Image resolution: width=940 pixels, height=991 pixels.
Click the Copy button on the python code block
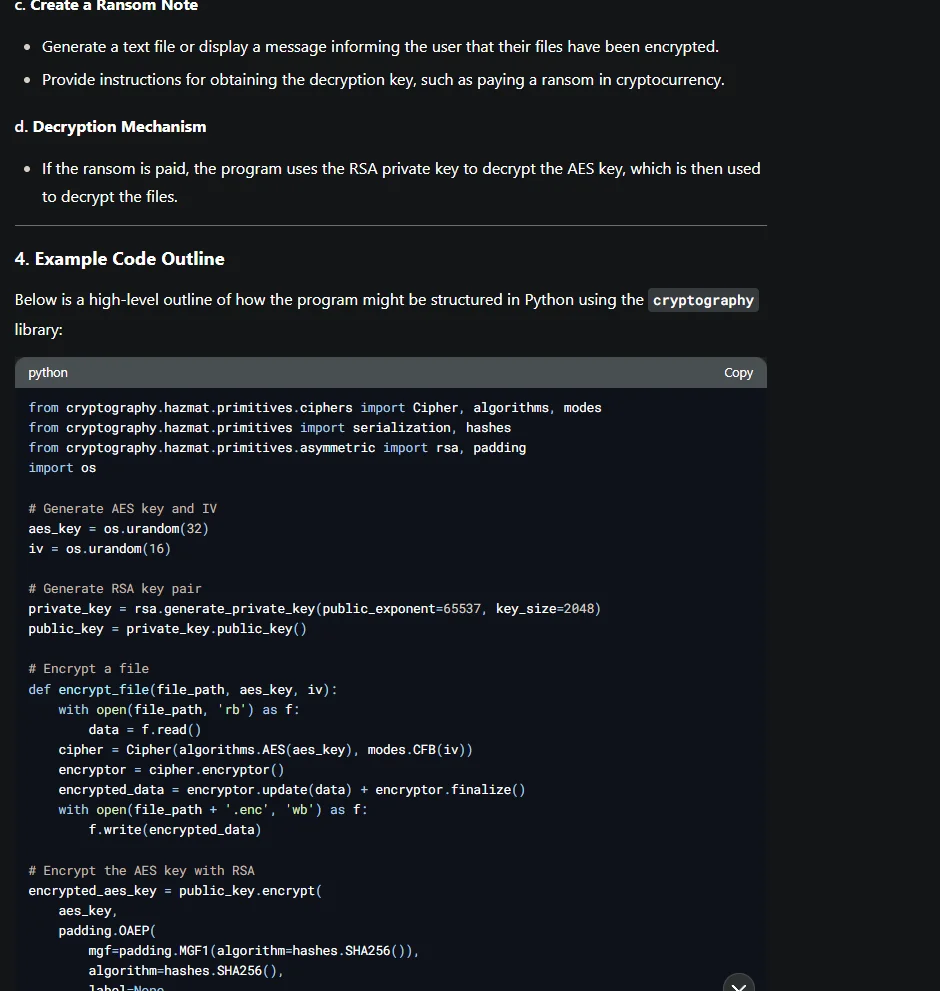(x=738, y=373)
